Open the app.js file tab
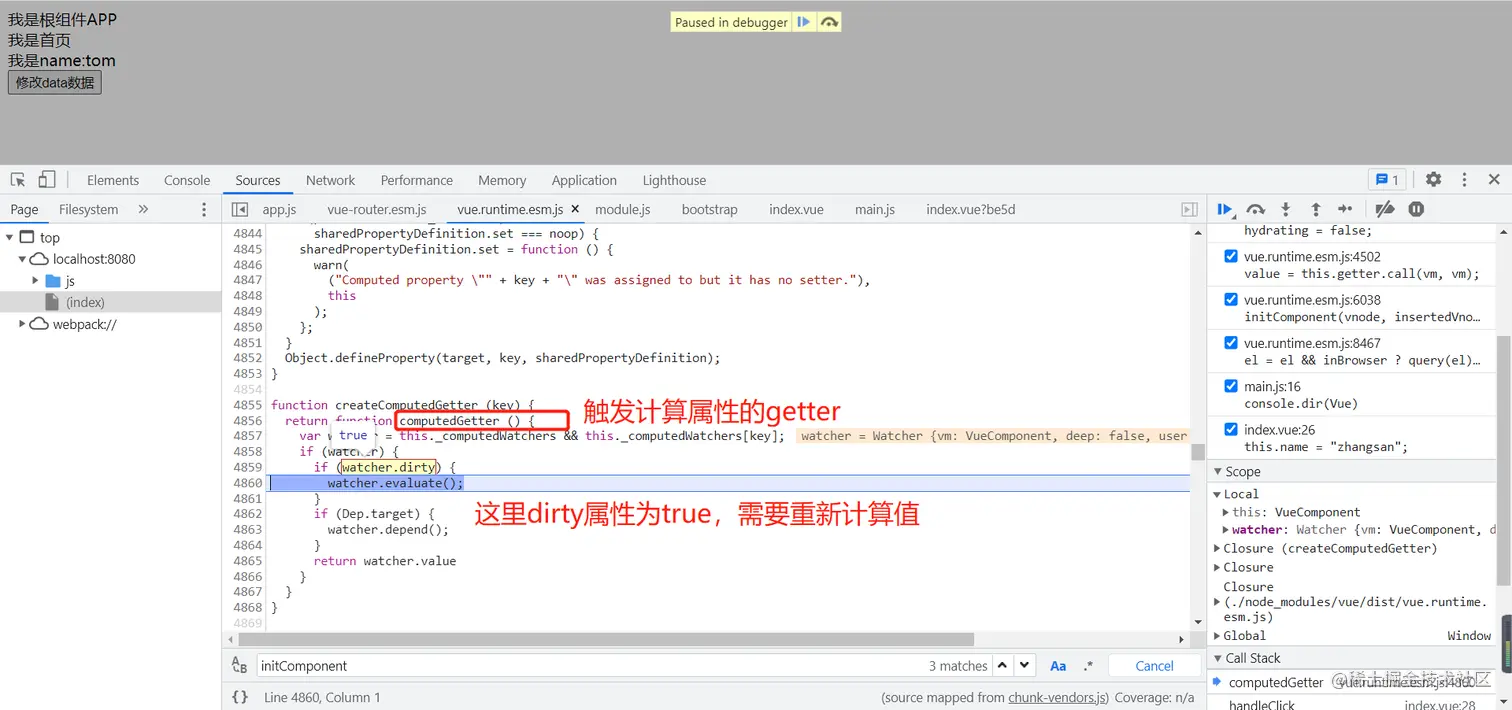This screenshot has height=710, width=1512. 279,209
